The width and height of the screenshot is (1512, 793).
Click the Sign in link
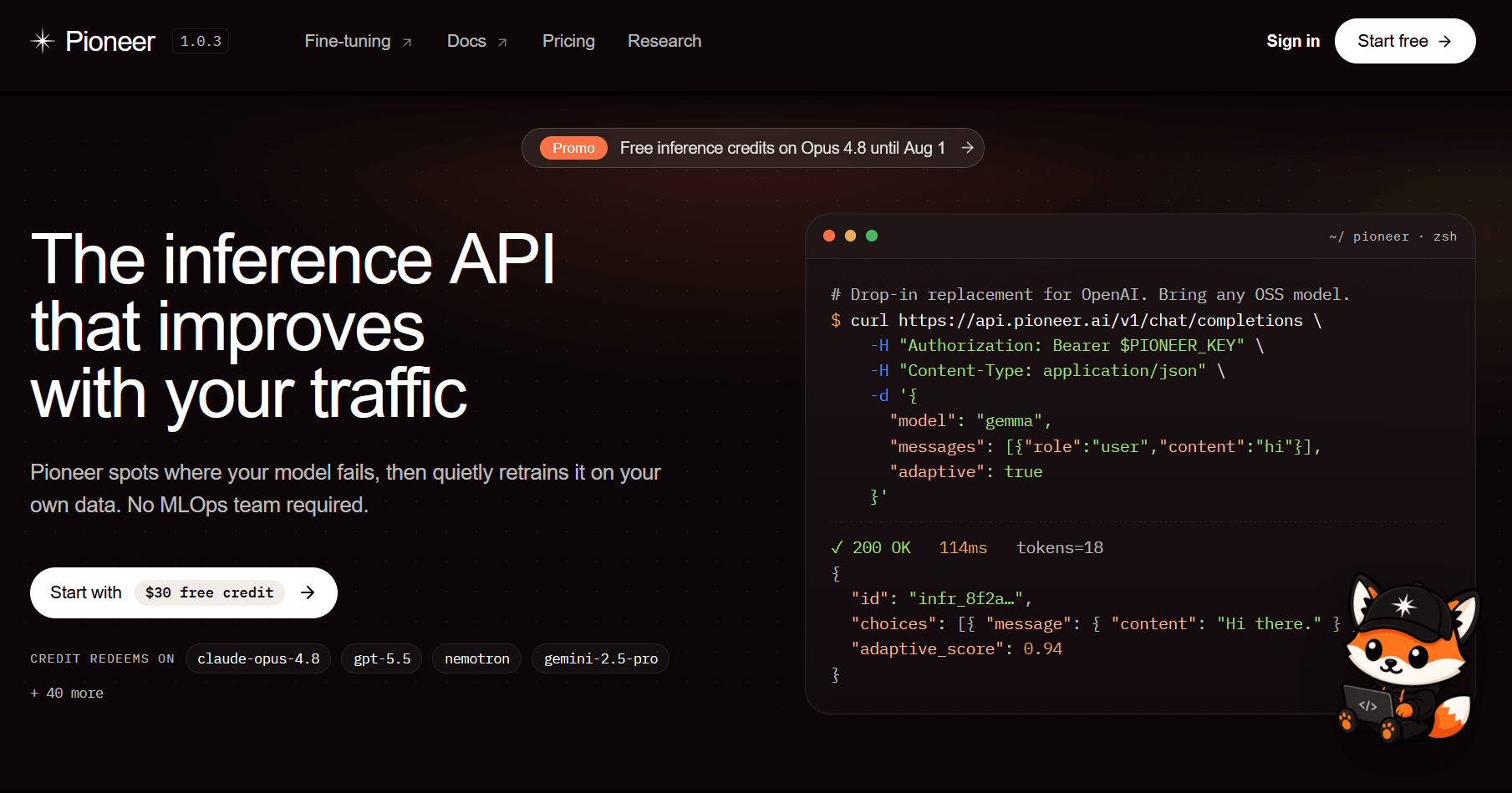point(1293,41)
